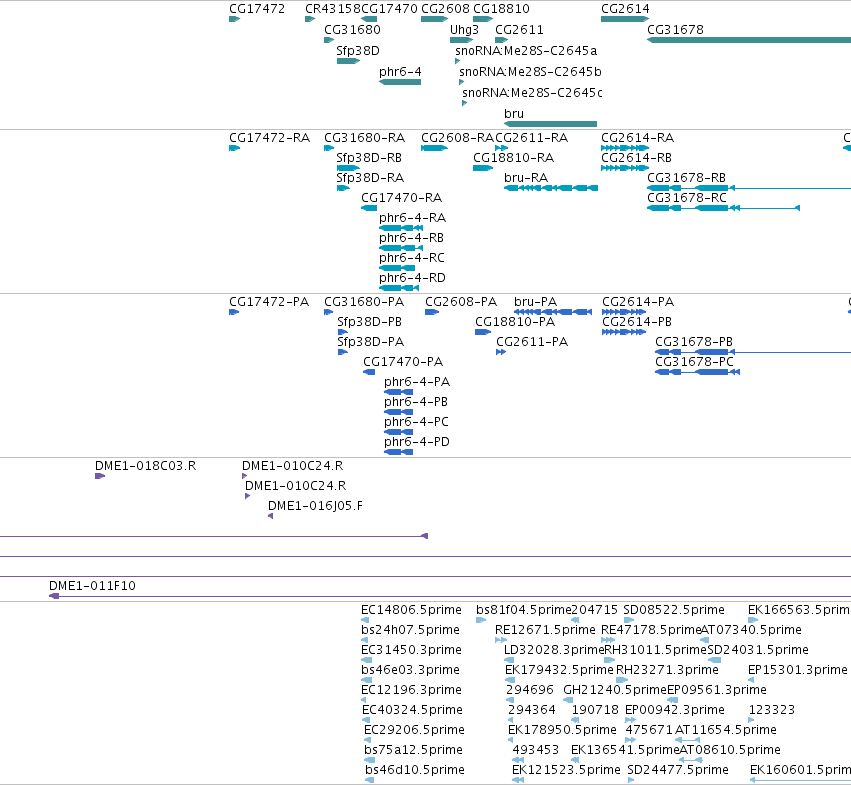This screenshot has width=851, height=785.
Task: Select the CG2614-RB transcript label
Action: tap(636, 158)
